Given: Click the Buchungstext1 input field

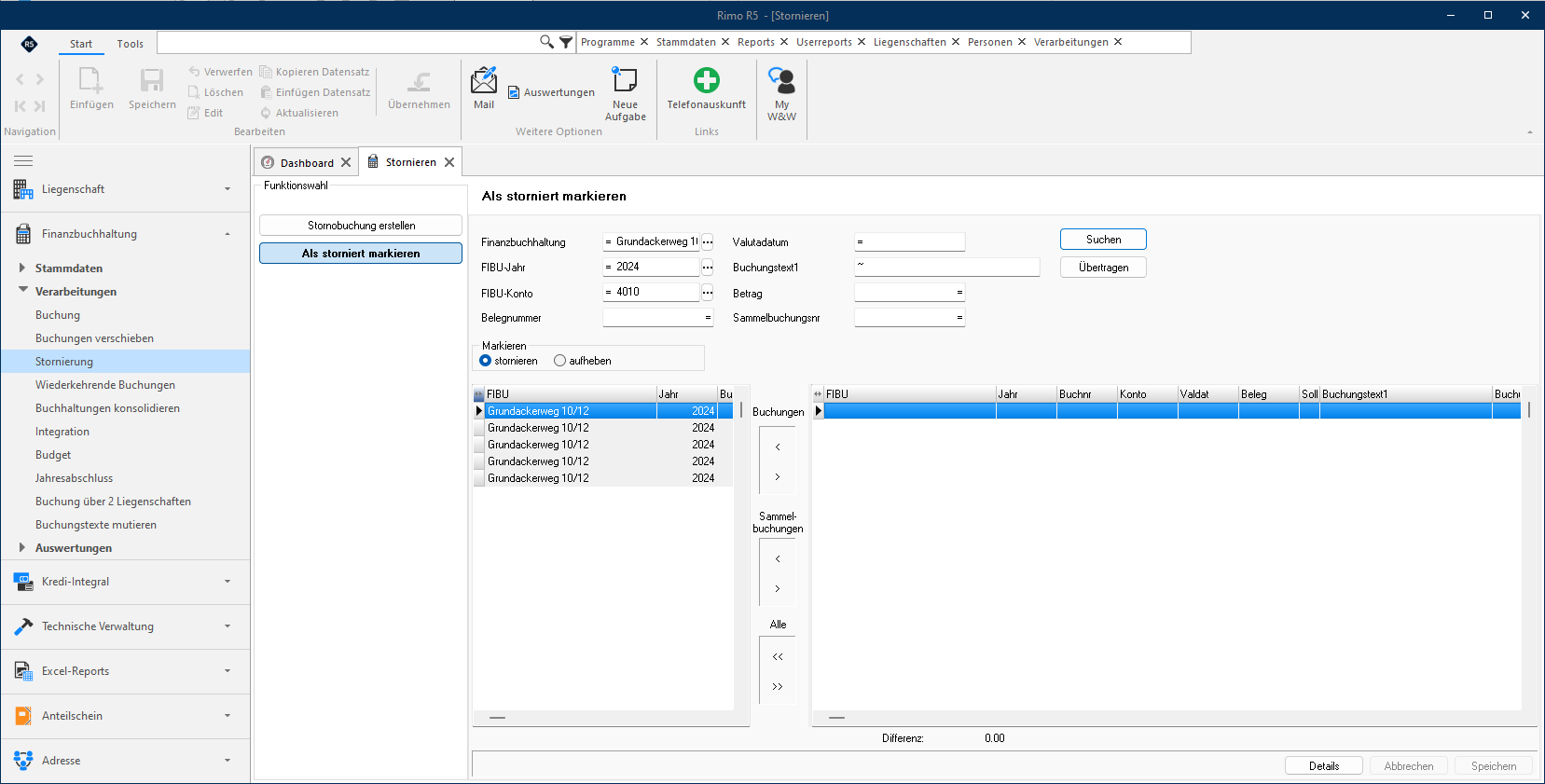Looking at the screenshot, I should tap(946, 267).
